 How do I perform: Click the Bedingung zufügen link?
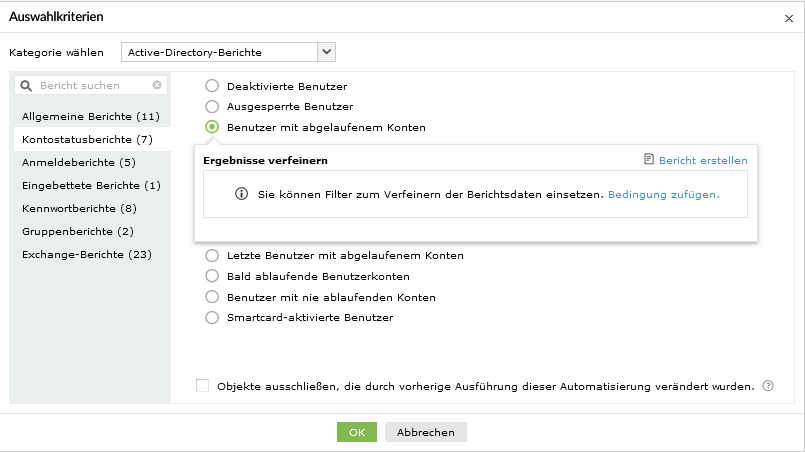click(x=663, y=195)
